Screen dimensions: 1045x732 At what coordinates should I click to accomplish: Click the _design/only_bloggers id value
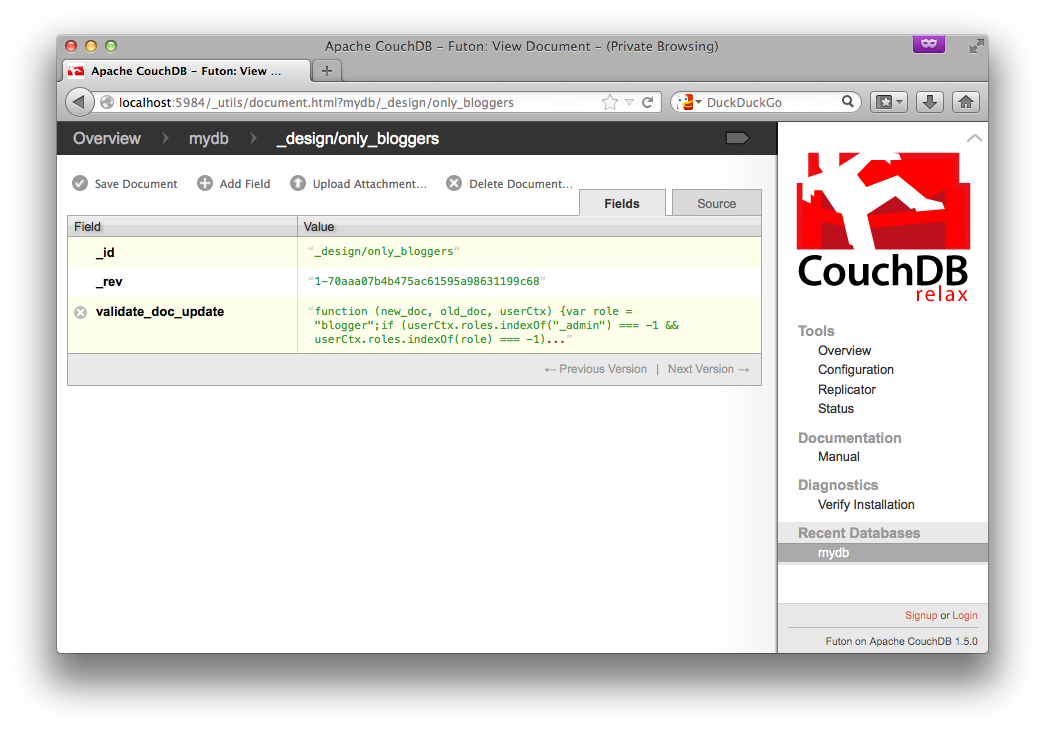[x=384, y=251]
